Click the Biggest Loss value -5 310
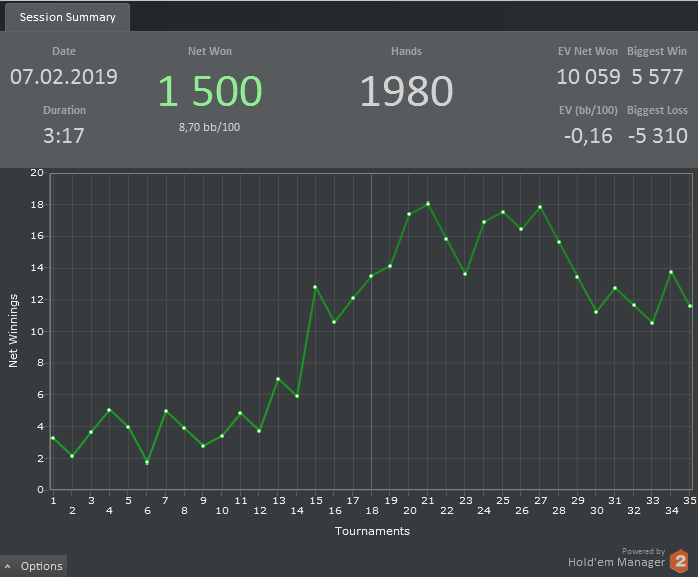The image size is (698, 577). tap(657, 136)
